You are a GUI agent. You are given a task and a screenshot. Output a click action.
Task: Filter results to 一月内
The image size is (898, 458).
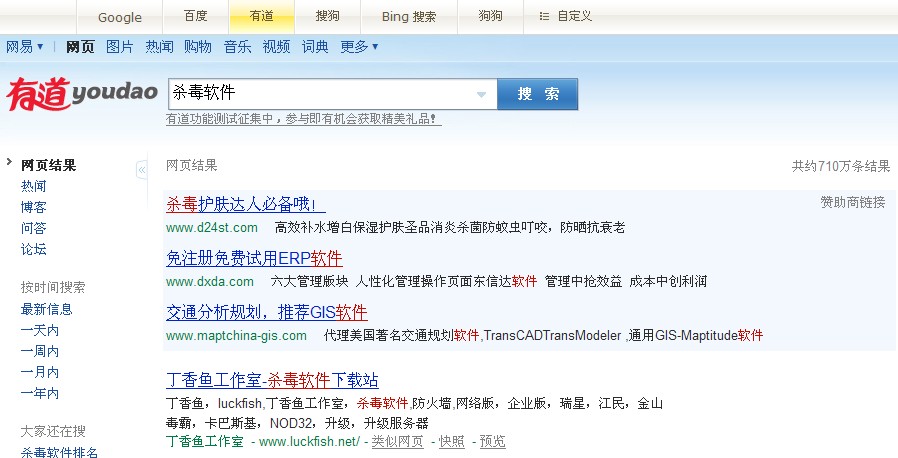coord(40,372)
